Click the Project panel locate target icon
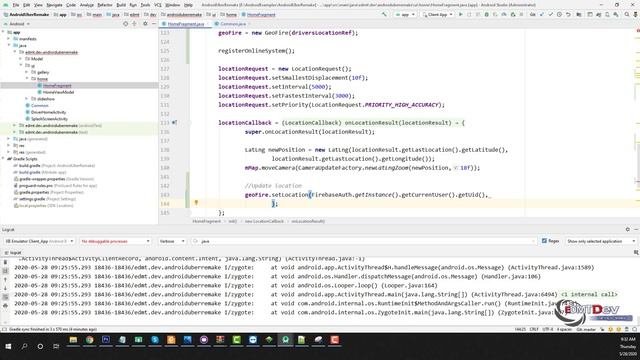Screen dimensions: 640x360 point(125,24)
